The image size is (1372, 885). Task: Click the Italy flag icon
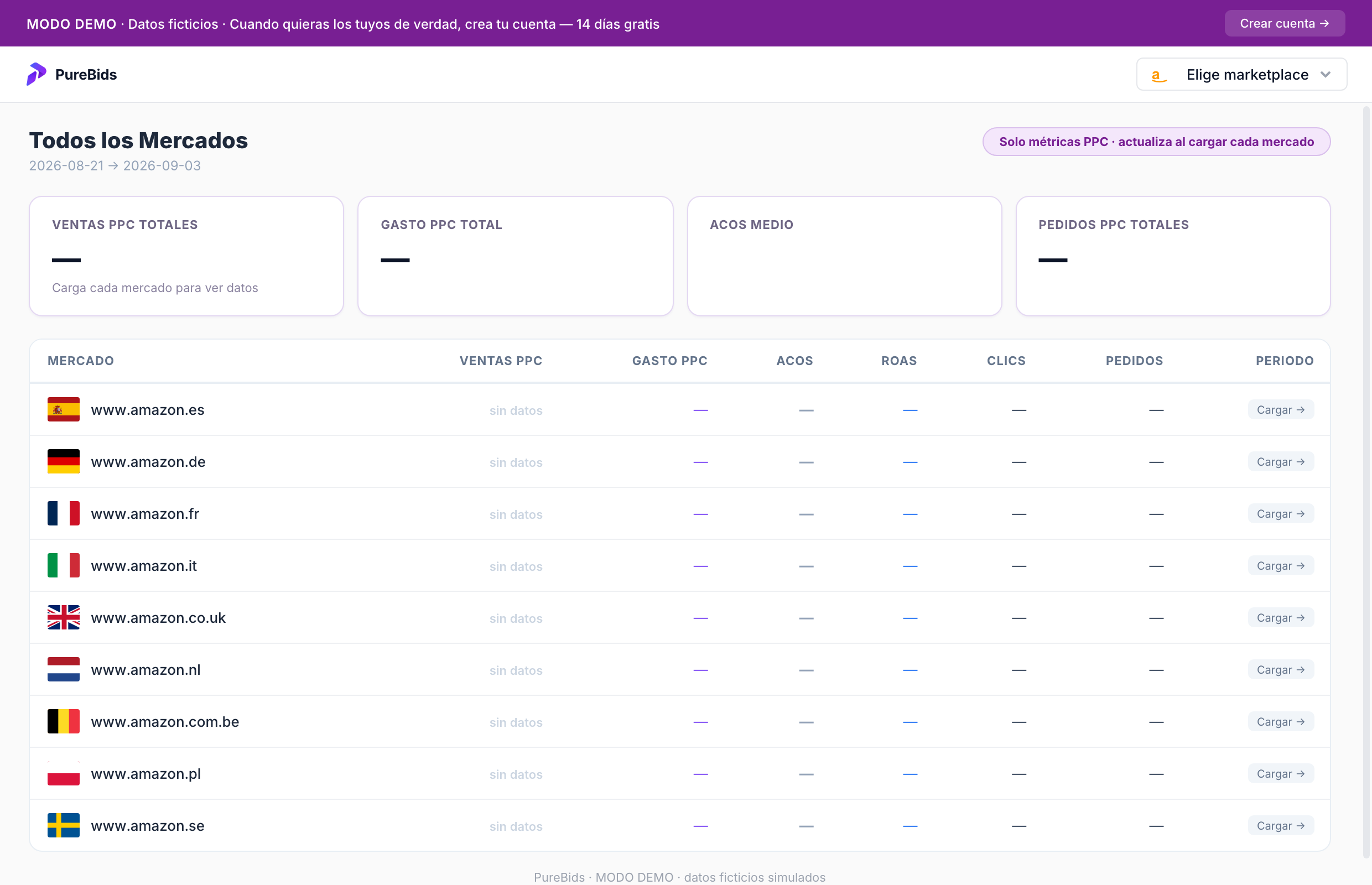click(x=63, y=565)
